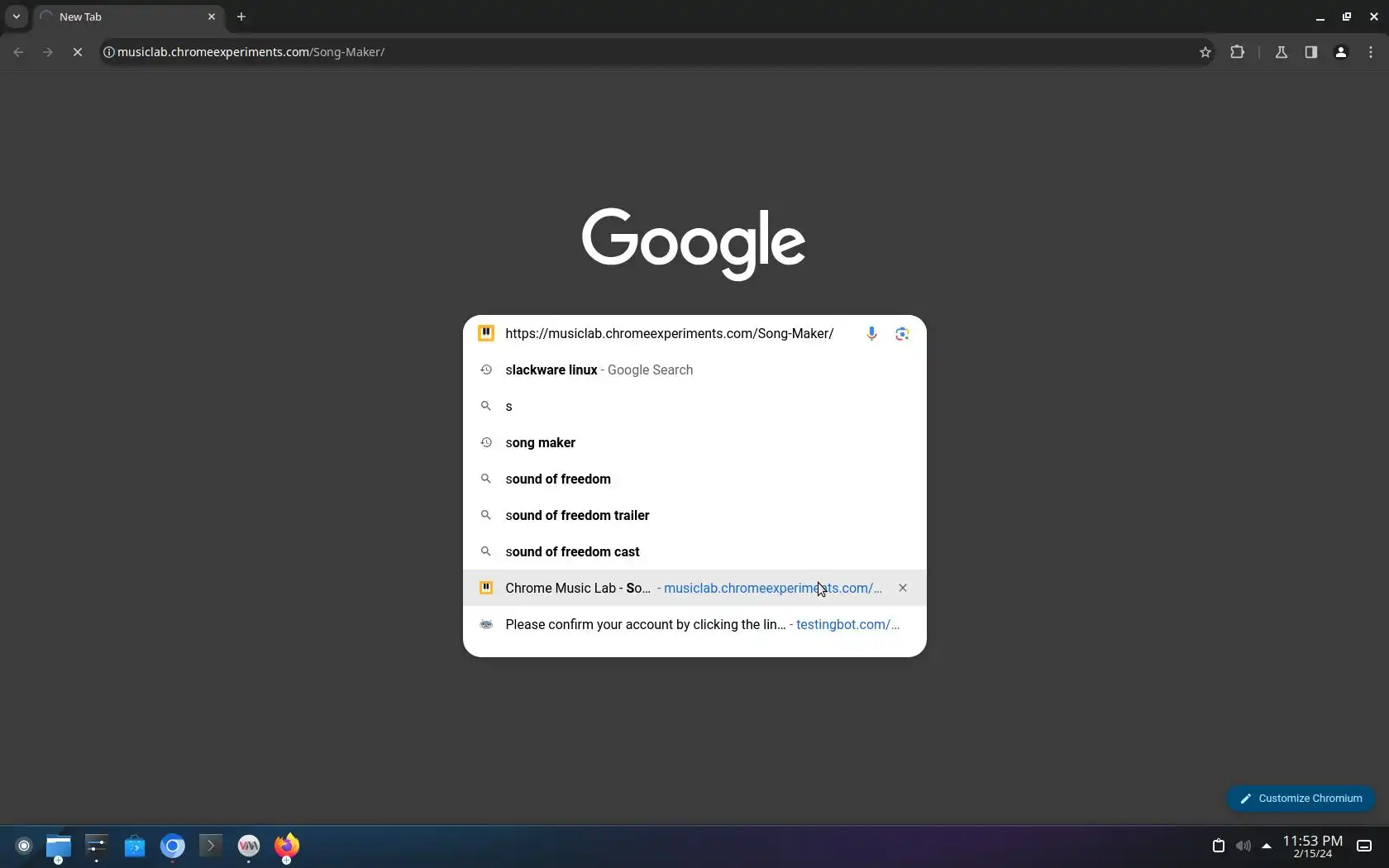The width and height of the screenshot is (1389, 868).
Task: Open the system settings taskbar icon
Action: [x=97, y=846]
